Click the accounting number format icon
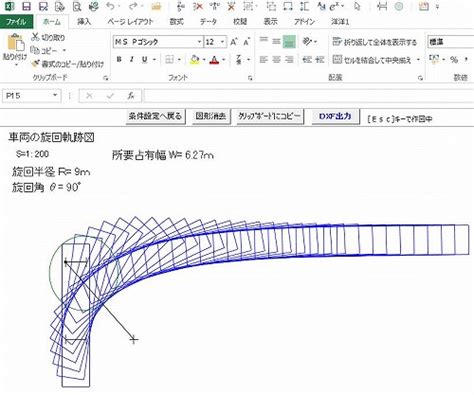 pyautogui.click(x=434, y=59)
